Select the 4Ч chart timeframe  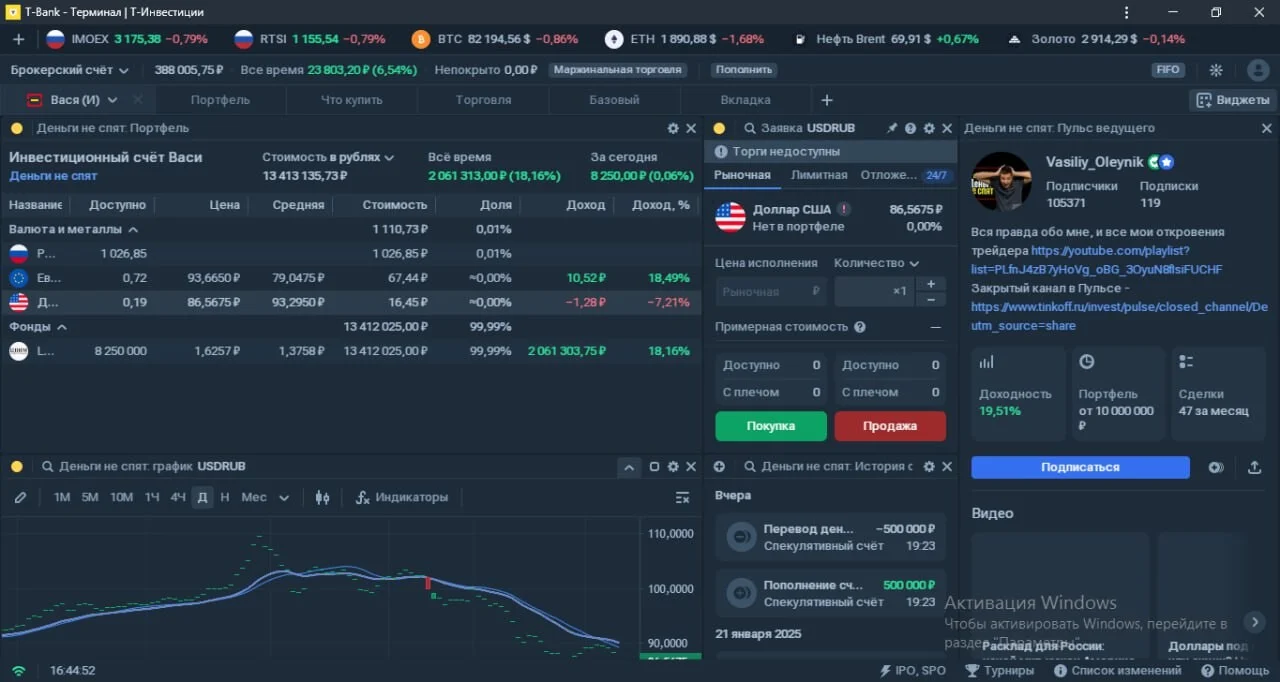coord(178,497)
